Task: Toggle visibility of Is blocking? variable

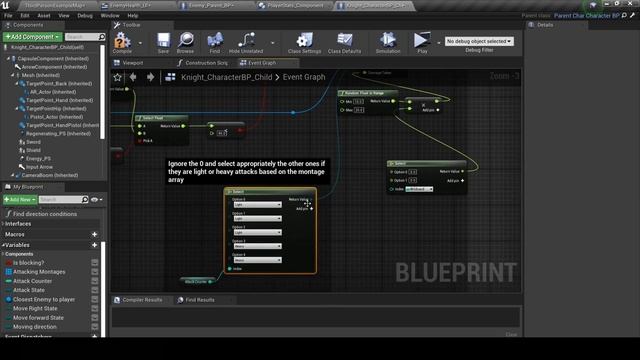Action: pyautogui.click(x=95, y=262)
